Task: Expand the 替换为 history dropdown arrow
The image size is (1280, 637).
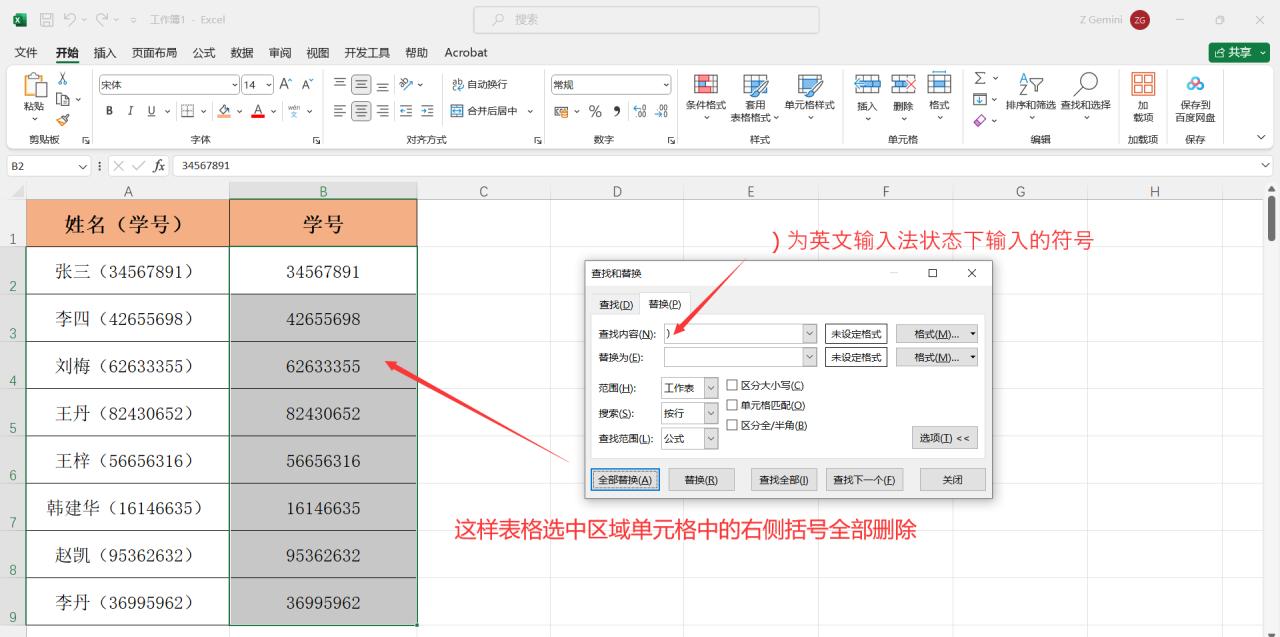Action: click(x=810, y=357)
